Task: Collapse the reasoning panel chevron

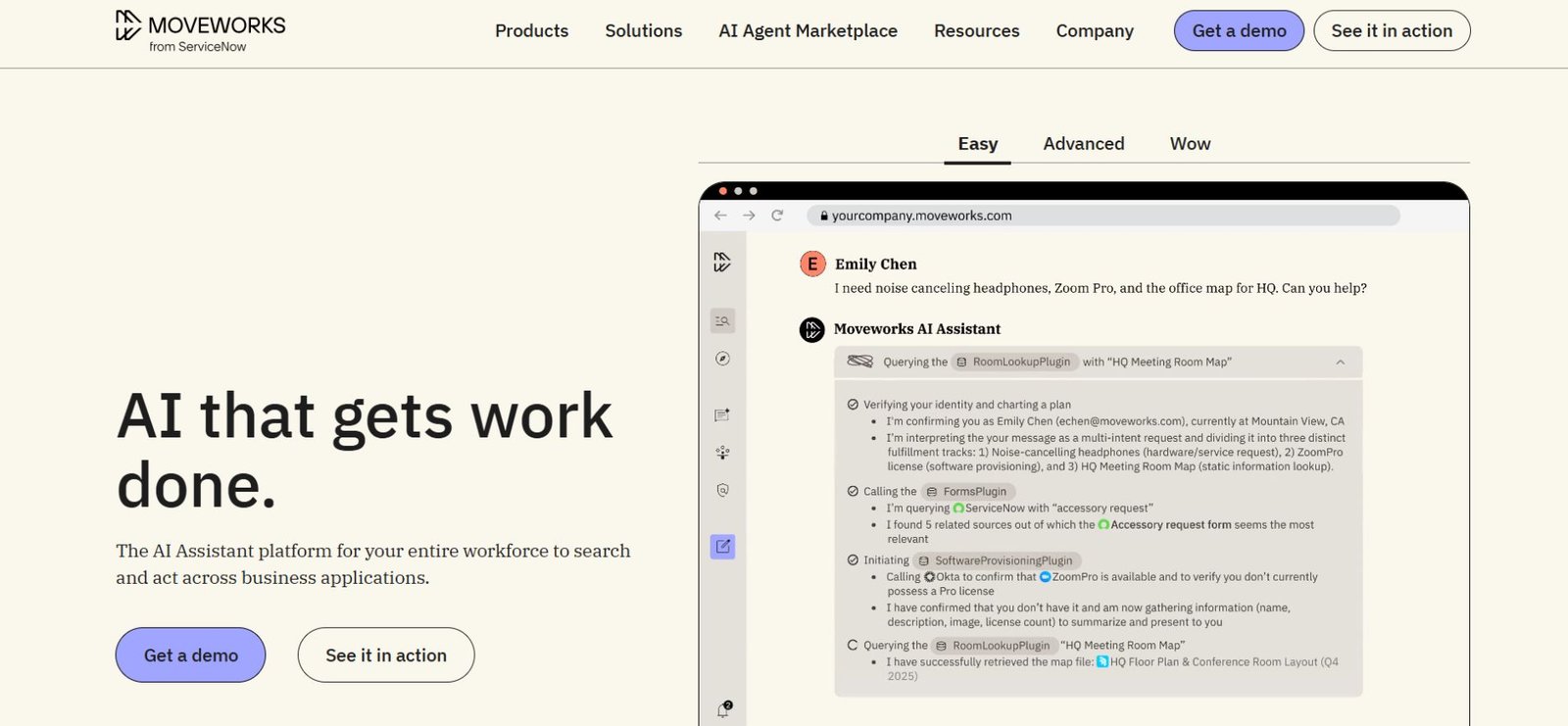Action: tap(1340, 363)
